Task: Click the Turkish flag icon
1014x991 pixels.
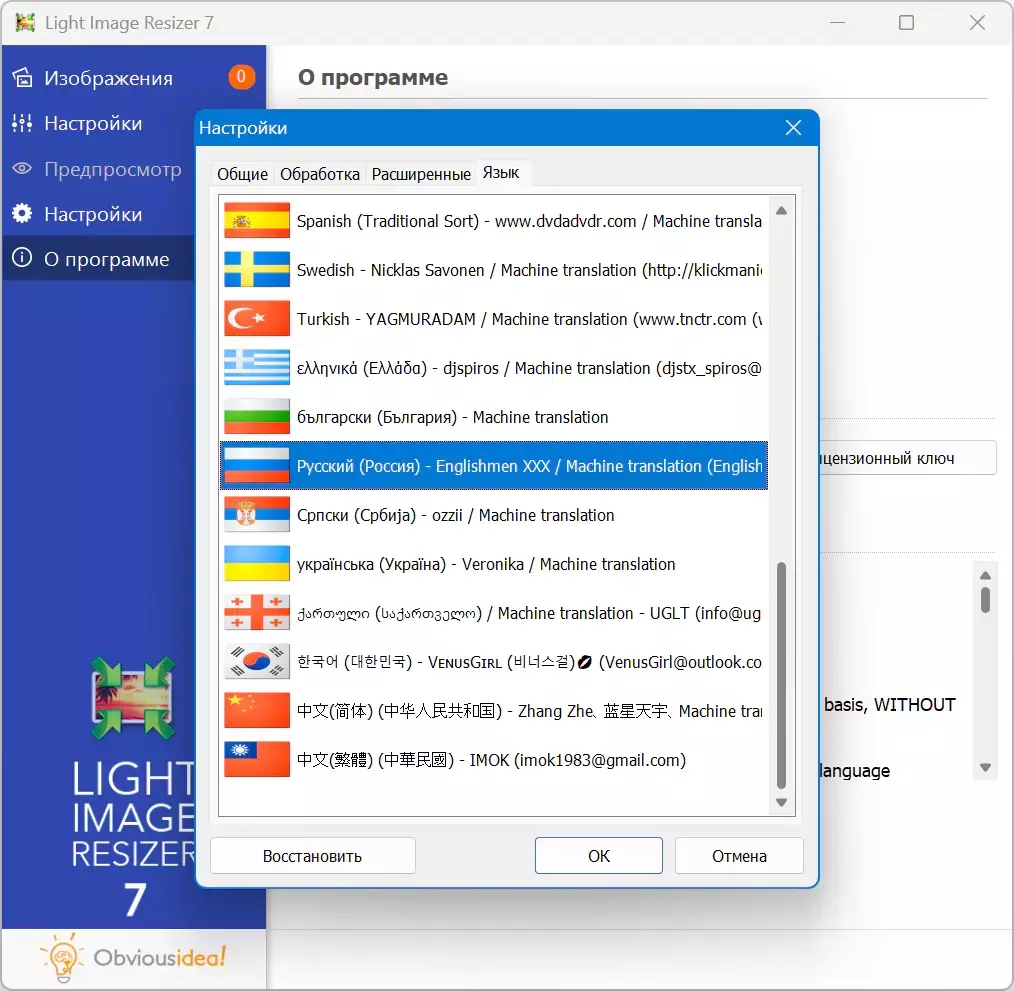Action: click(x=257, y=319)
